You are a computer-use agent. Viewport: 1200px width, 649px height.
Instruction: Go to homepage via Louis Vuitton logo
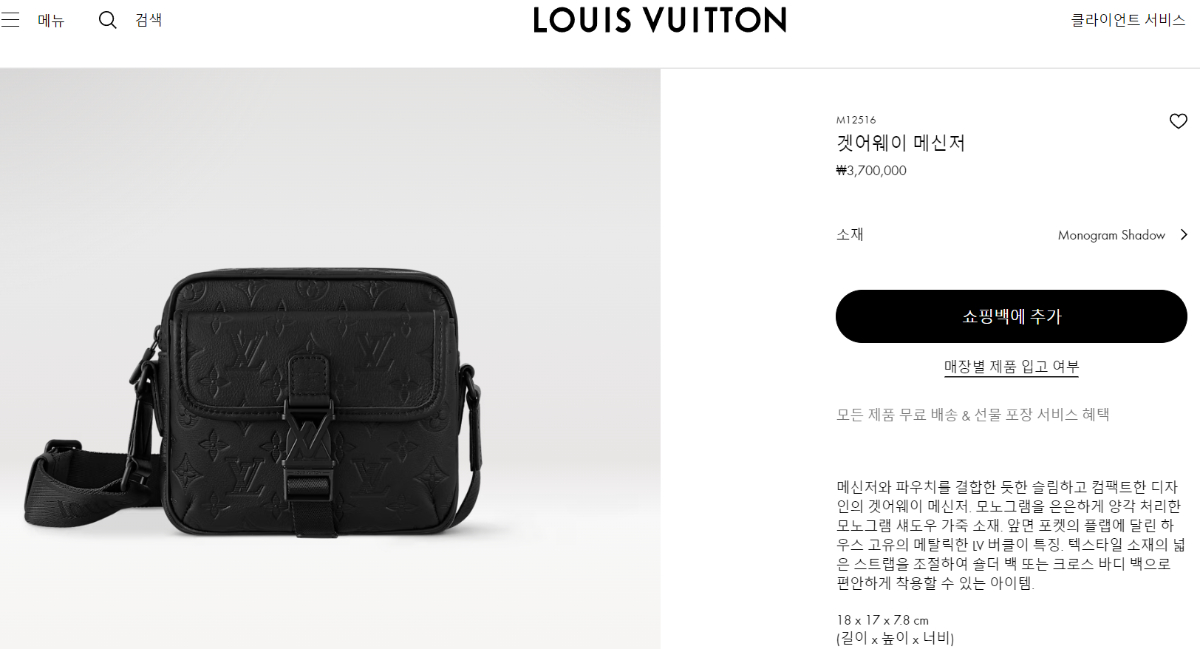[x=660, y=20]
